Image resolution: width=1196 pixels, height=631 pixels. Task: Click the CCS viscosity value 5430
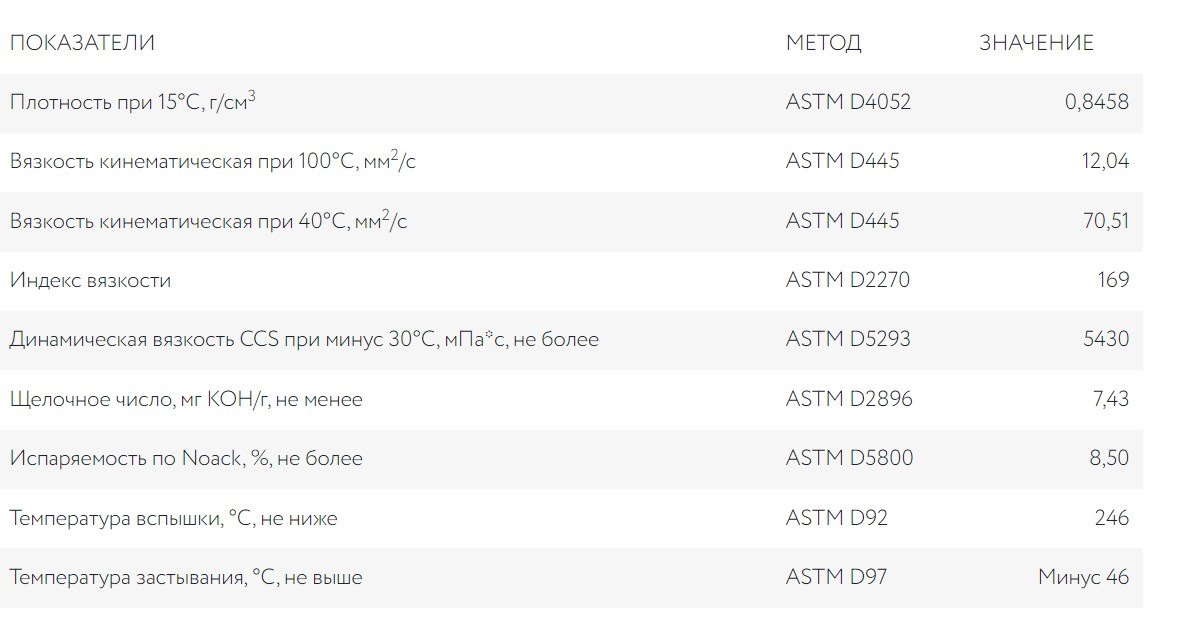pyautogui.click(x=1106, y=340)
